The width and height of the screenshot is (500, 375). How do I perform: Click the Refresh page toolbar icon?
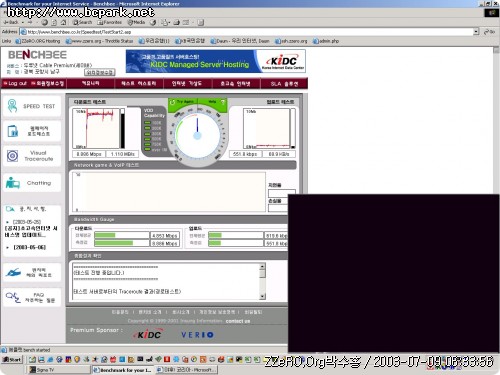click(x=54, y=22)
